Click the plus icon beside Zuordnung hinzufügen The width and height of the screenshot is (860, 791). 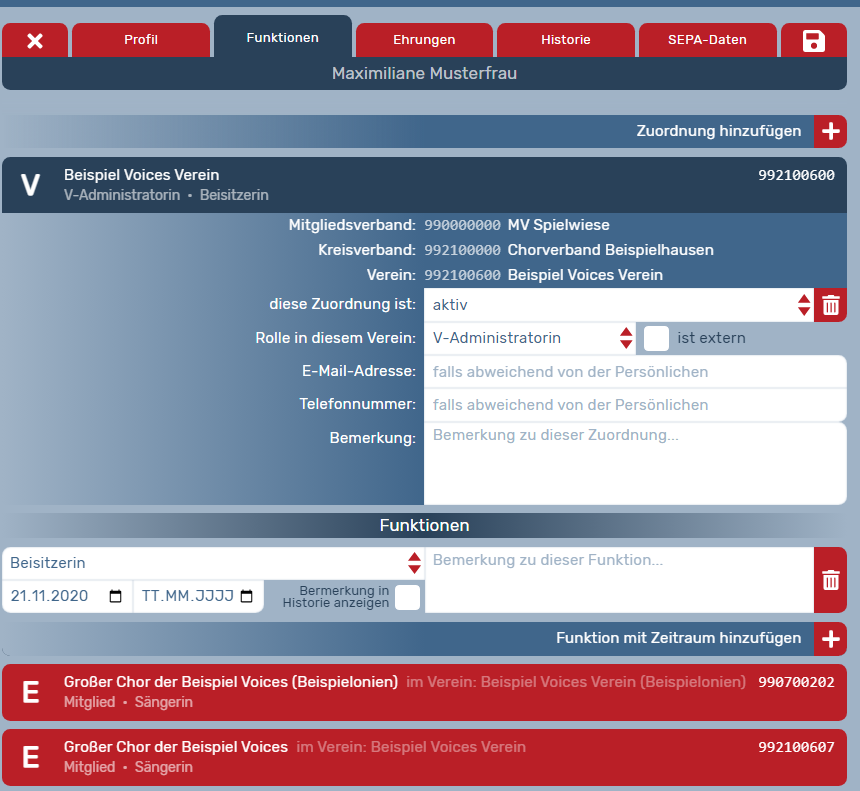tap(830, 131)
